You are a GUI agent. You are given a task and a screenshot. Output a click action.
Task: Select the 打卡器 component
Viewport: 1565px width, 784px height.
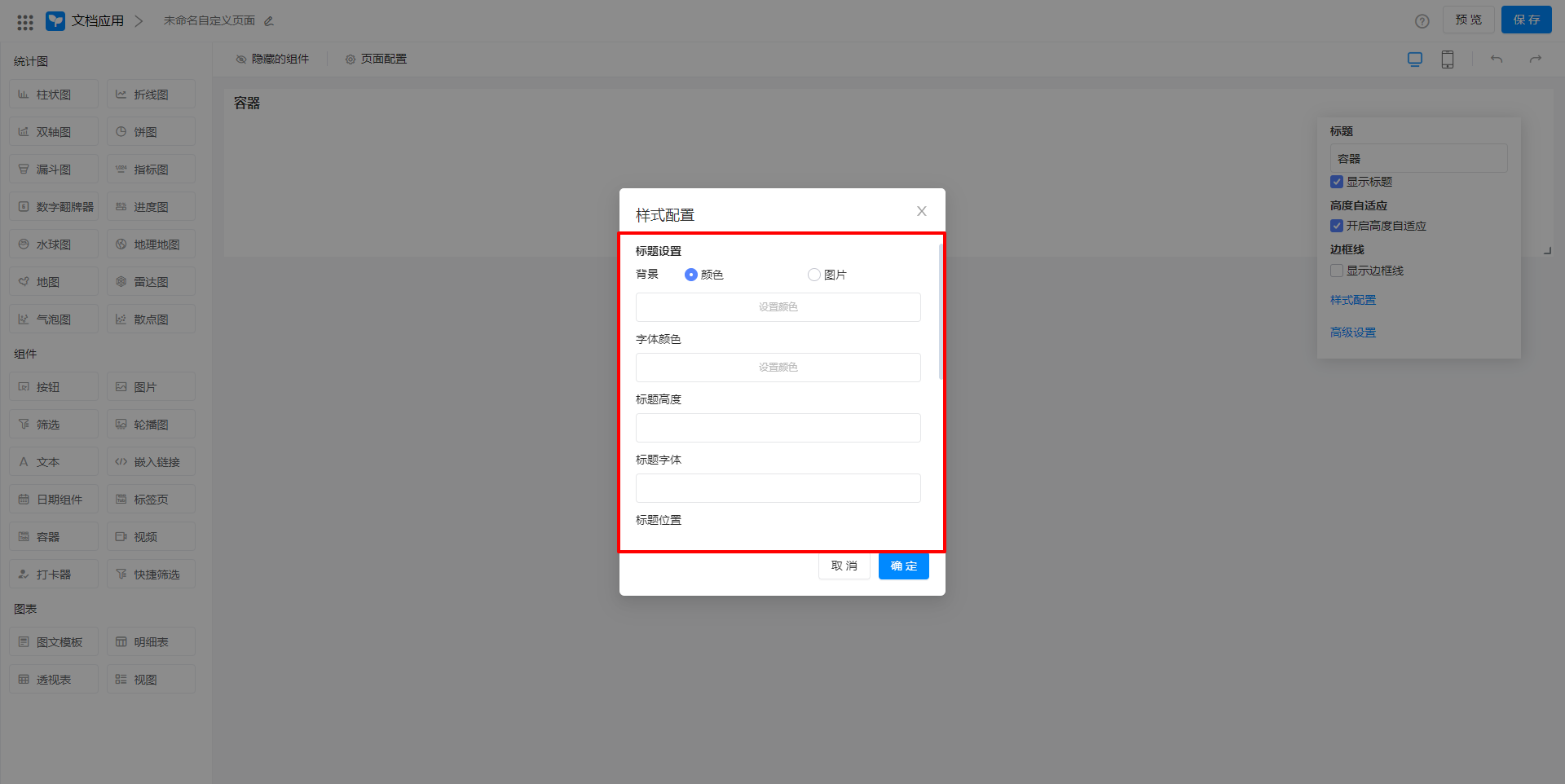[x=53, y=574]
